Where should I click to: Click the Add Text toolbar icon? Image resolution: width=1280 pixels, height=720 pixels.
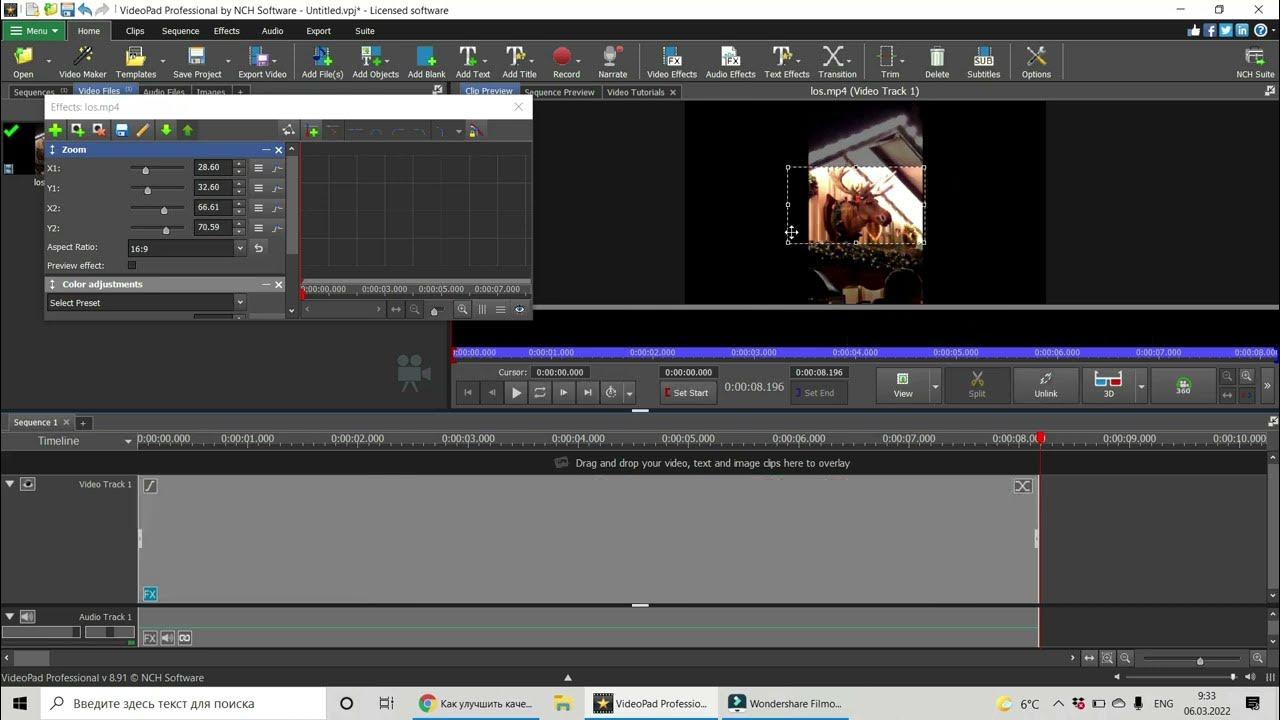(x=473, y=62)
